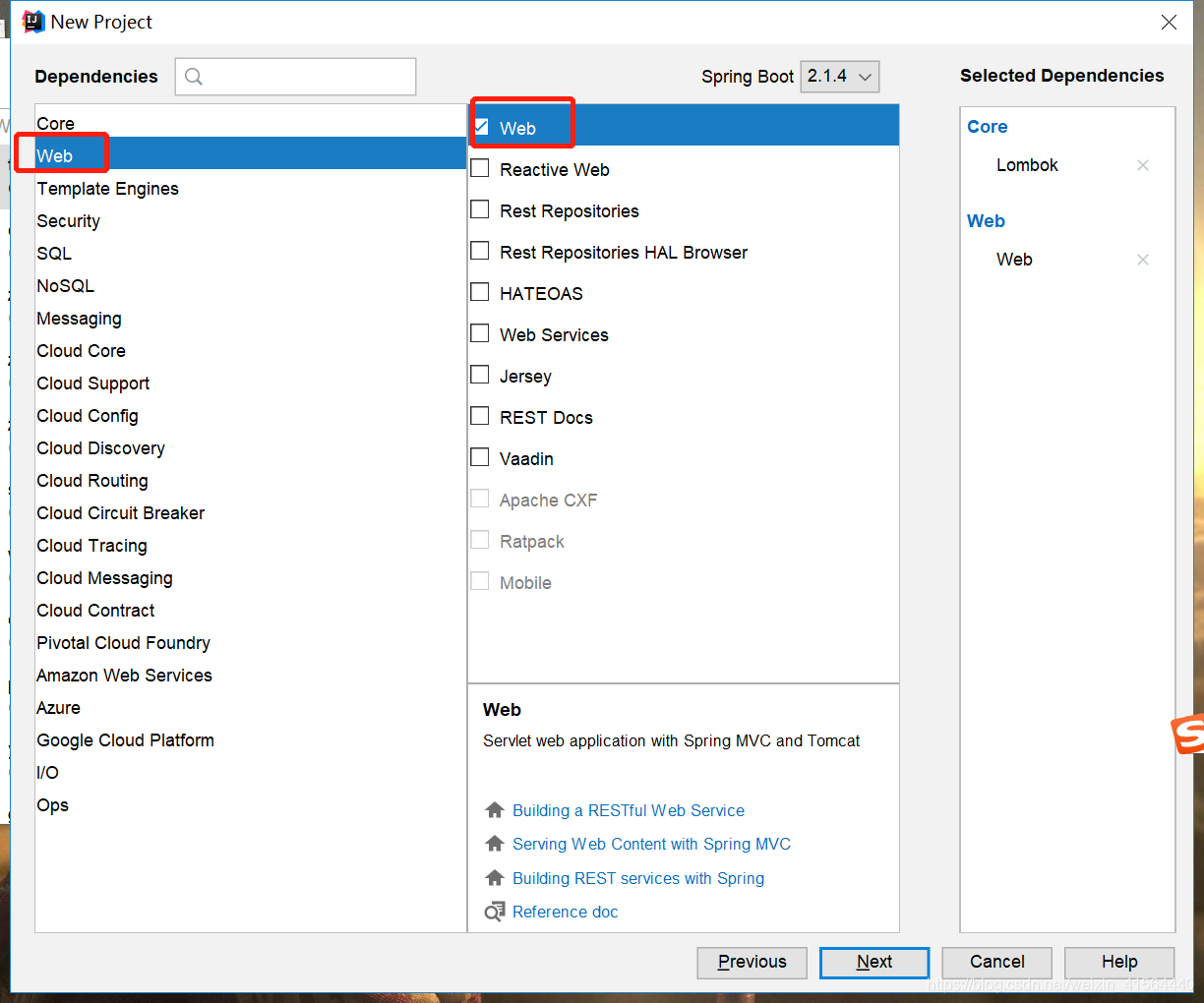Remove Lombok from selected dependencies
Viewport: 1204px width, 1003px height.
(1143, 165)
